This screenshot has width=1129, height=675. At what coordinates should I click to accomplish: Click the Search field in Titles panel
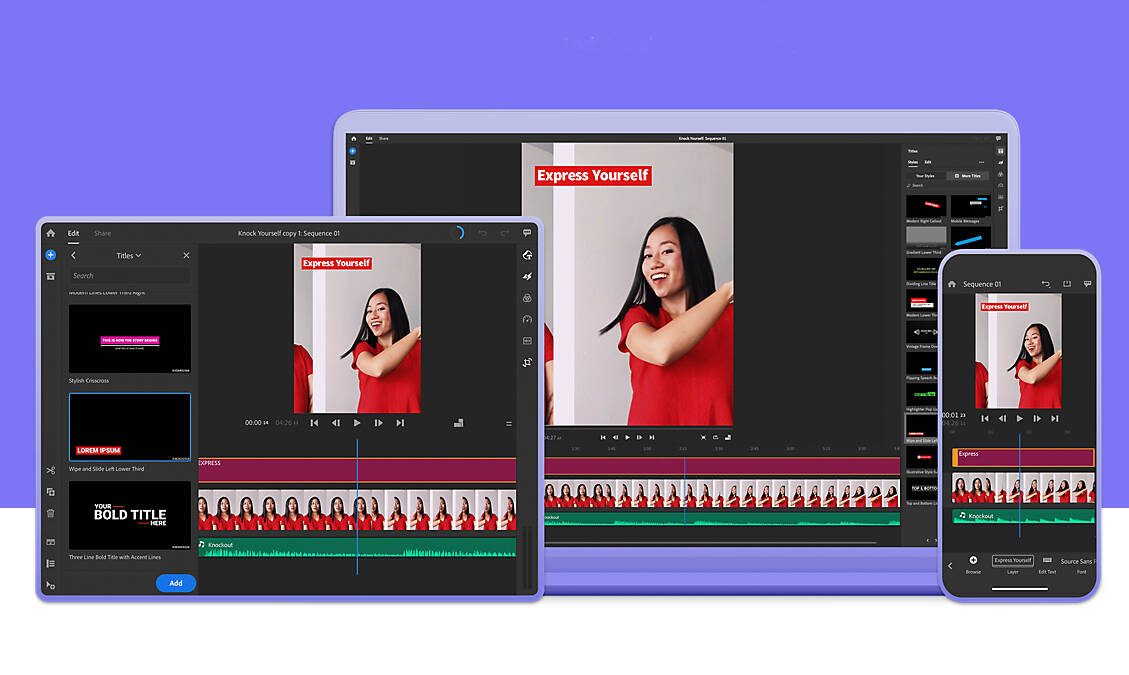[129, 276]
